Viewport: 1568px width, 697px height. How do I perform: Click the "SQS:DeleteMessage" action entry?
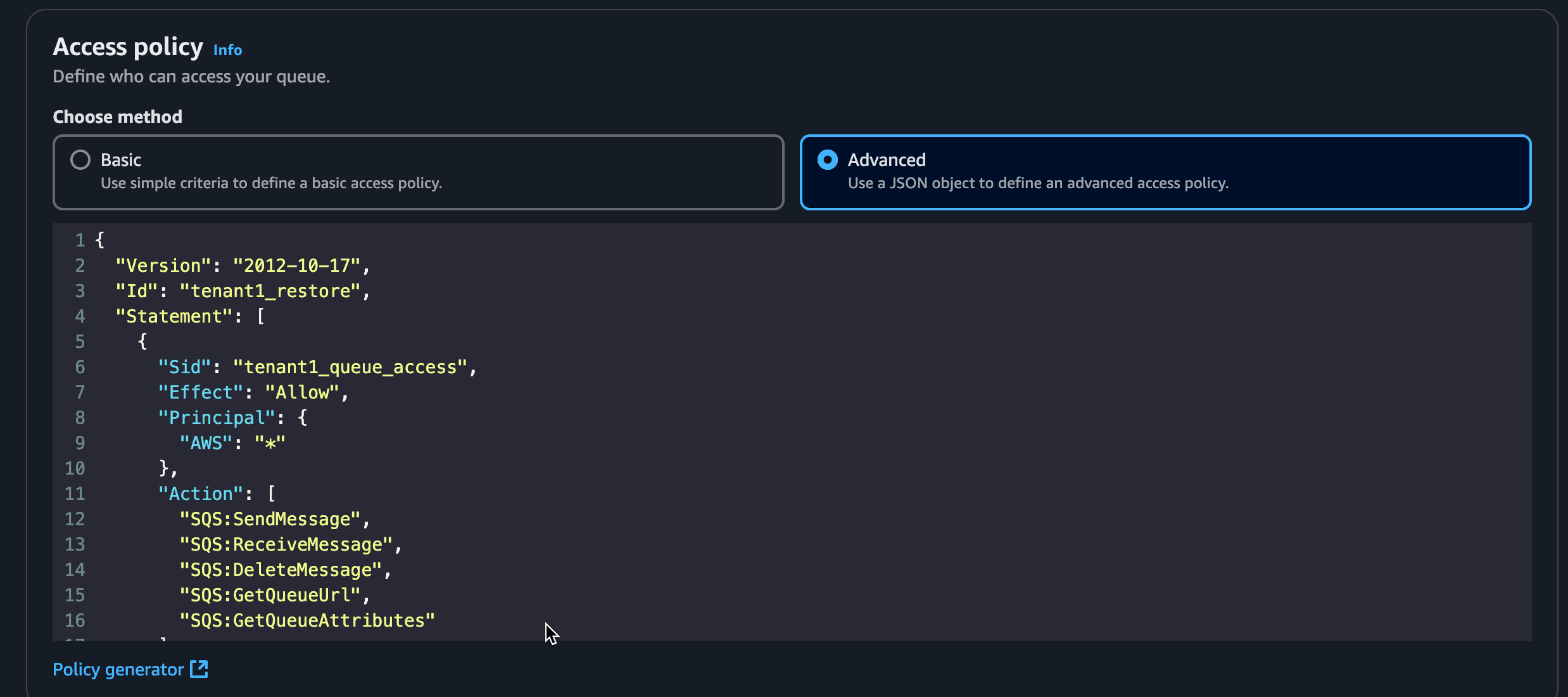[x=281, y=570]
